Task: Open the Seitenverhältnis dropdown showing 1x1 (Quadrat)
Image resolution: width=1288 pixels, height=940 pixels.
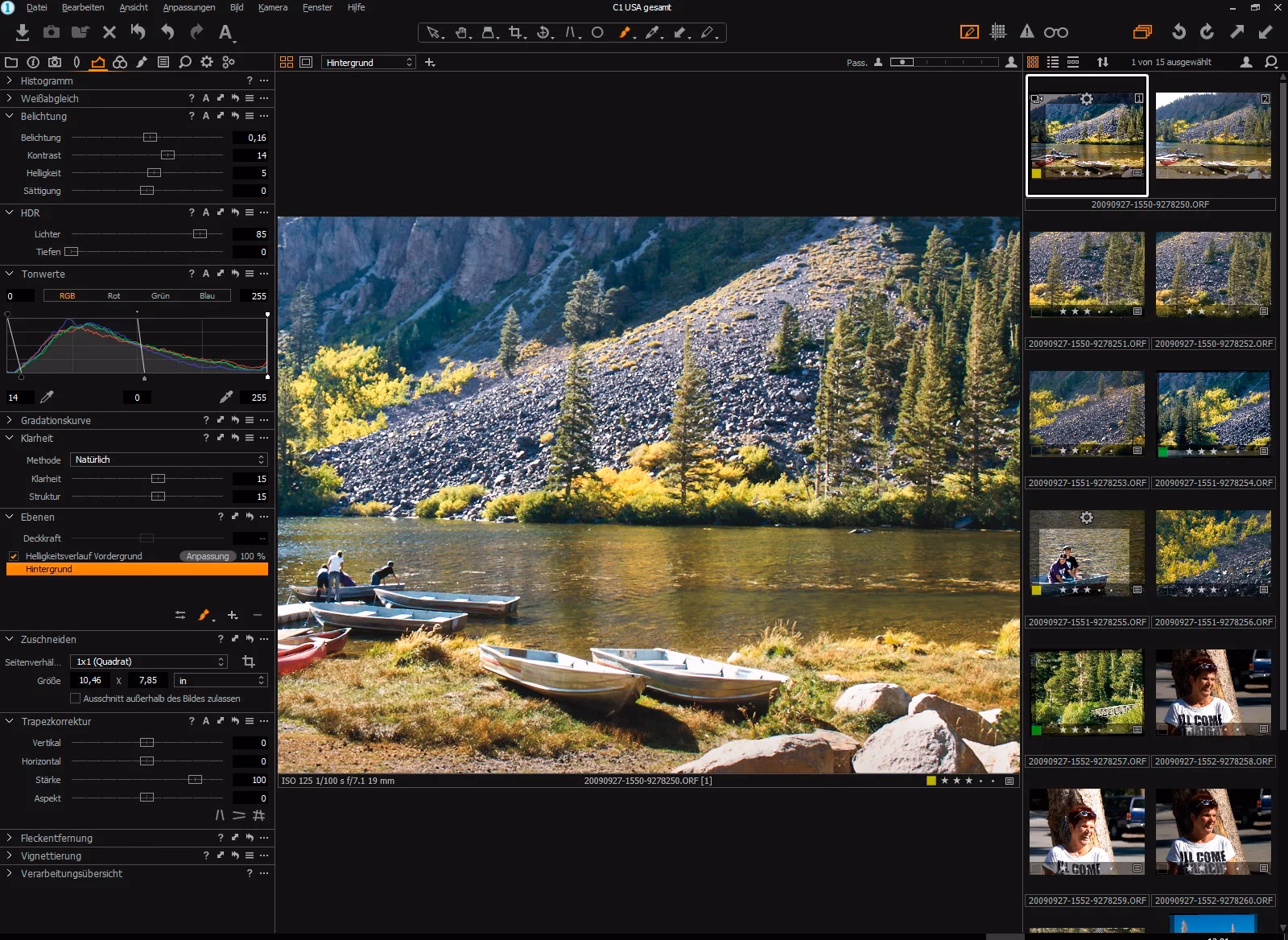Action: click(148, 661)
